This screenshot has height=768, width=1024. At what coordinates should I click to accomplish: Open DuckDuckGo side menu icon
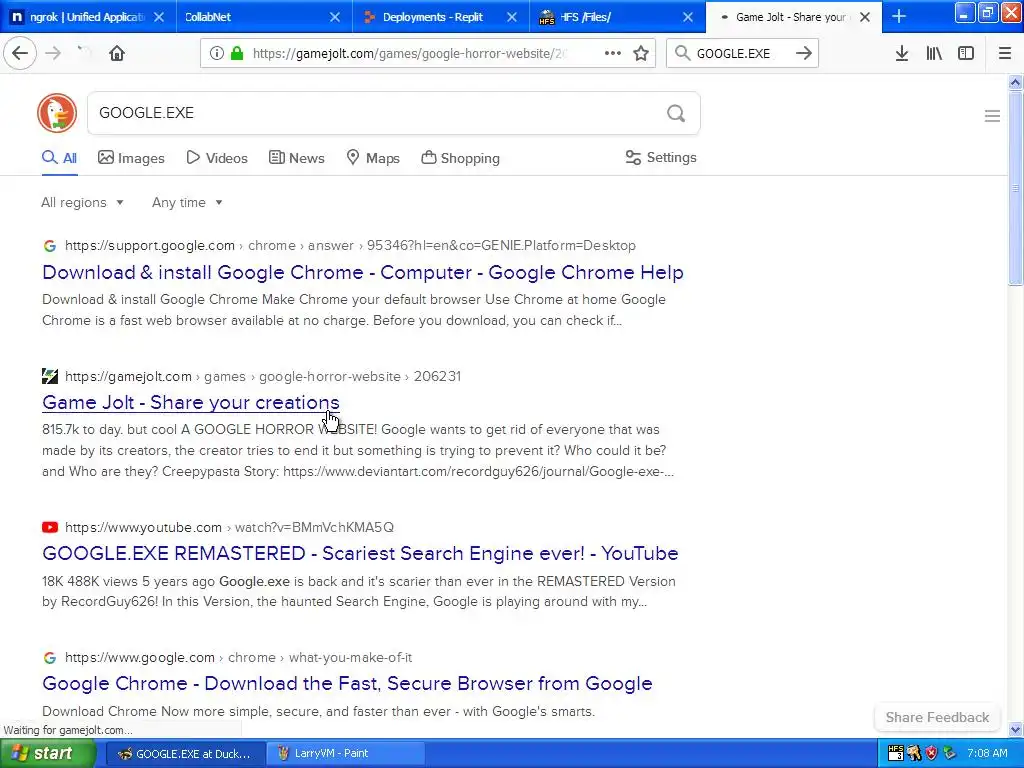coord(992,116)
